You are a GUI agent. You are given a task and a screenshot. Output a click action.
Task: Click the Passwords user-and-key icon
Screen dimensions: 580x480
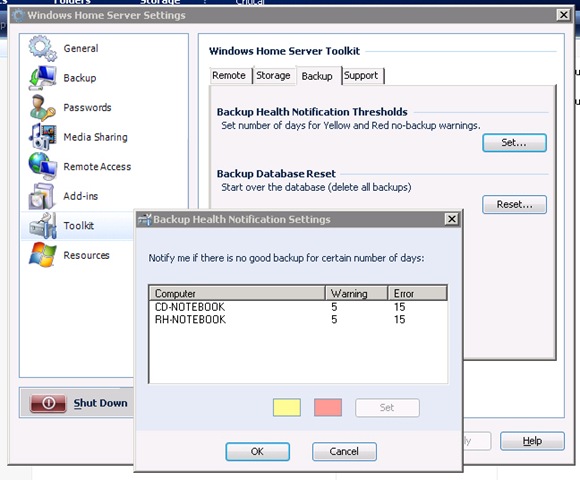[x=43, y=108]
